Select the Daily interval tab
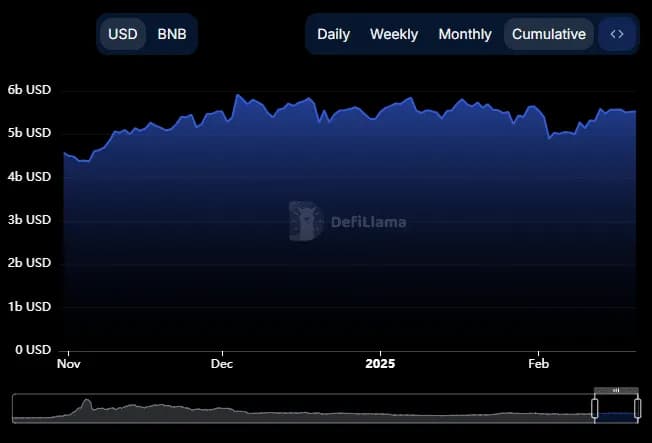 click(x=333, y=34)
